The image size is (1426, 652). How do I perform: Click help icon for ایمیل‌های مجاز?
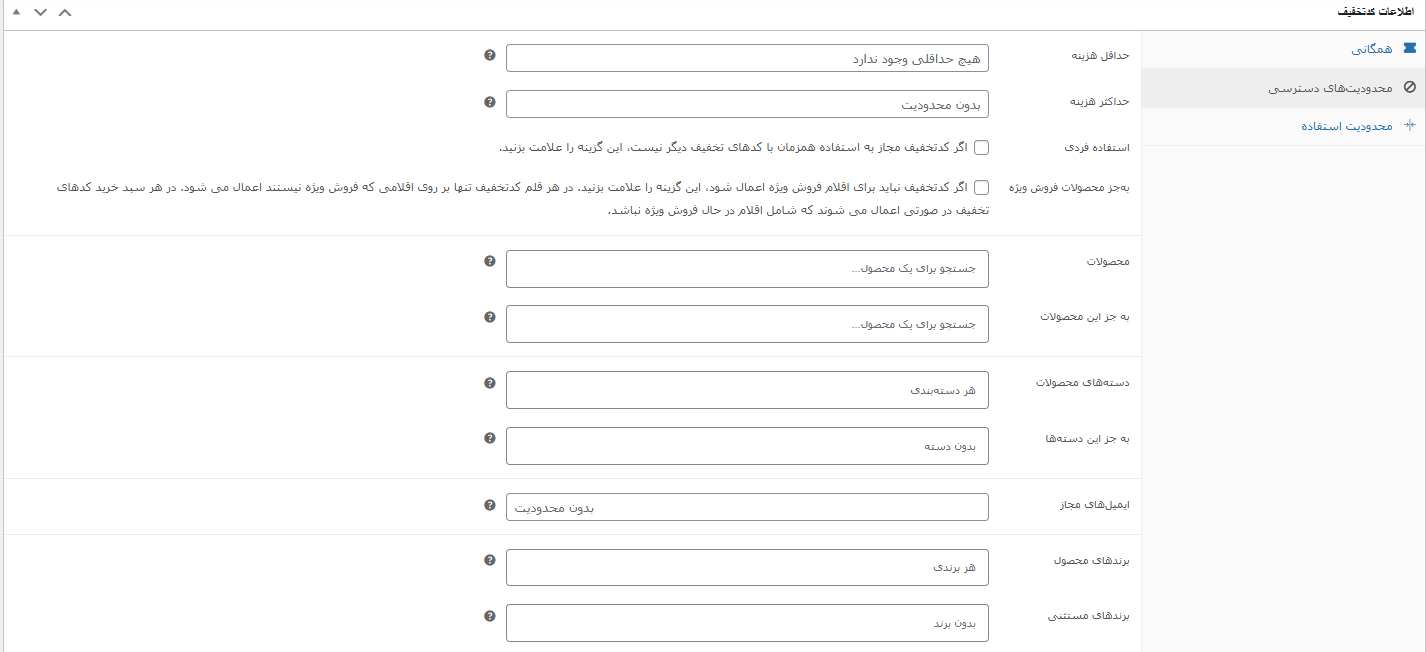coord(489,505)
